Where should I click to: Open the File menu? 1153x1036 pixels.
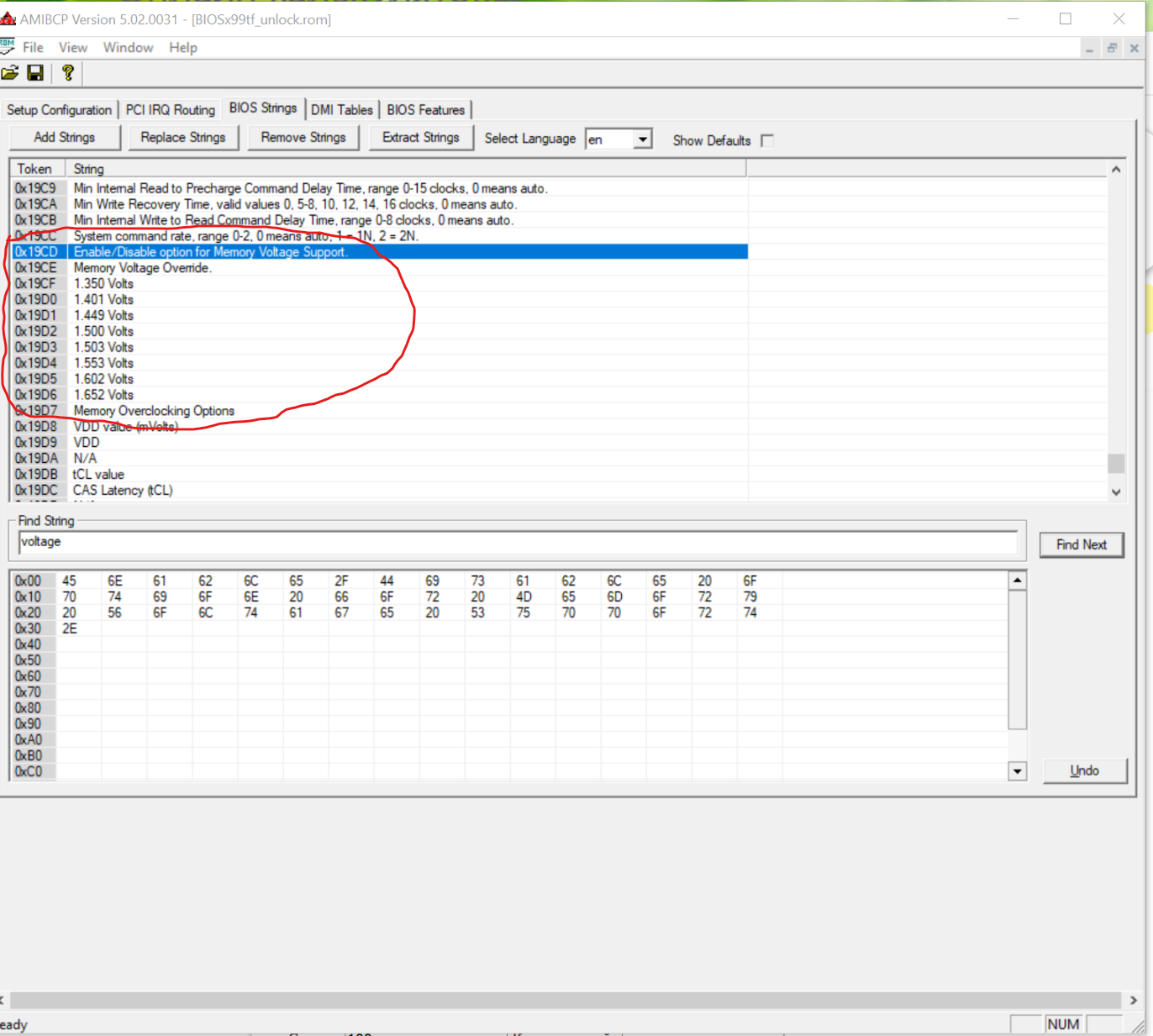[x=34, y=48]
